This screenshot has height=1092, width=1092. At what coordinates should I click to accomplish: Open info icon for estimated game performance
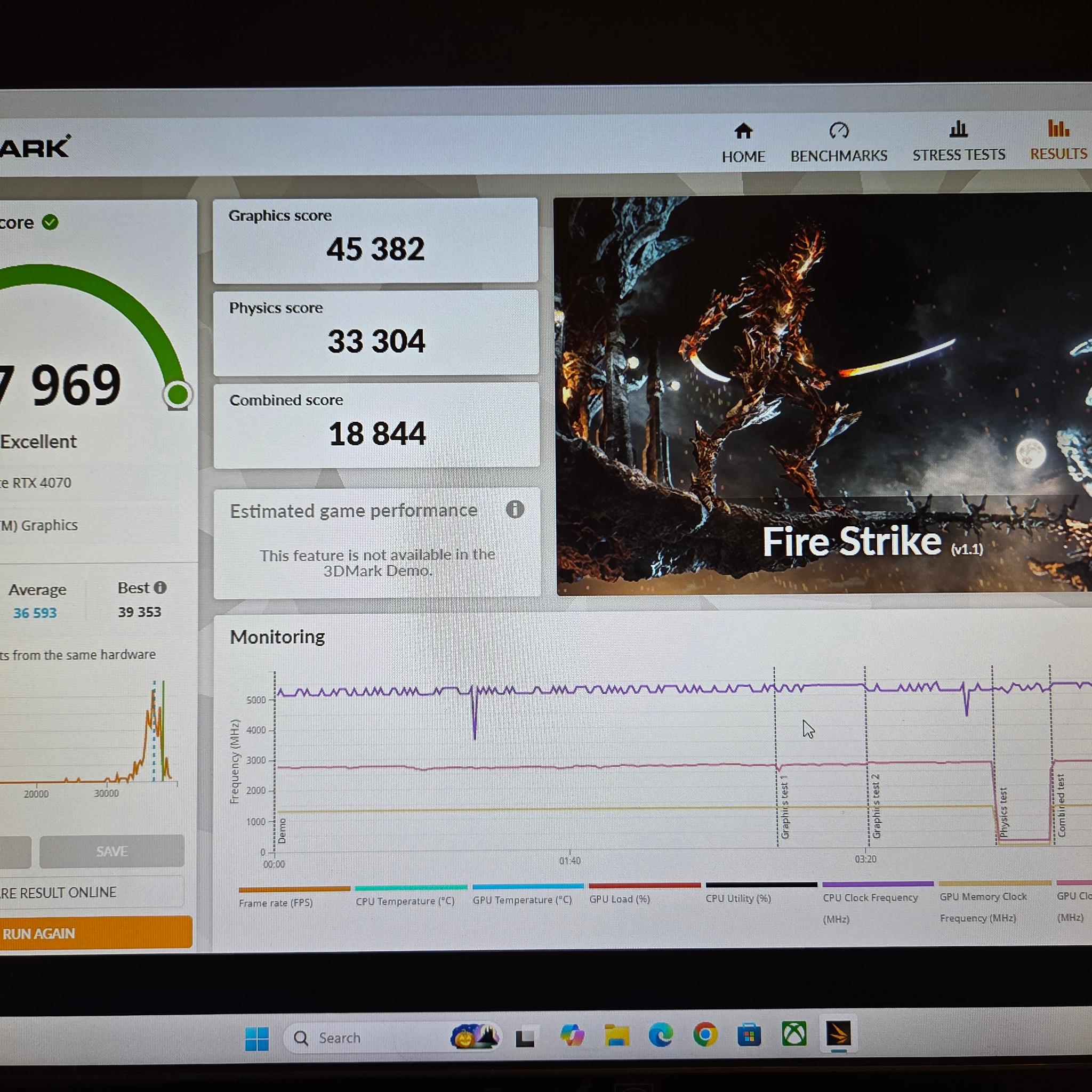pyautogui.click(x=515, y=509)
